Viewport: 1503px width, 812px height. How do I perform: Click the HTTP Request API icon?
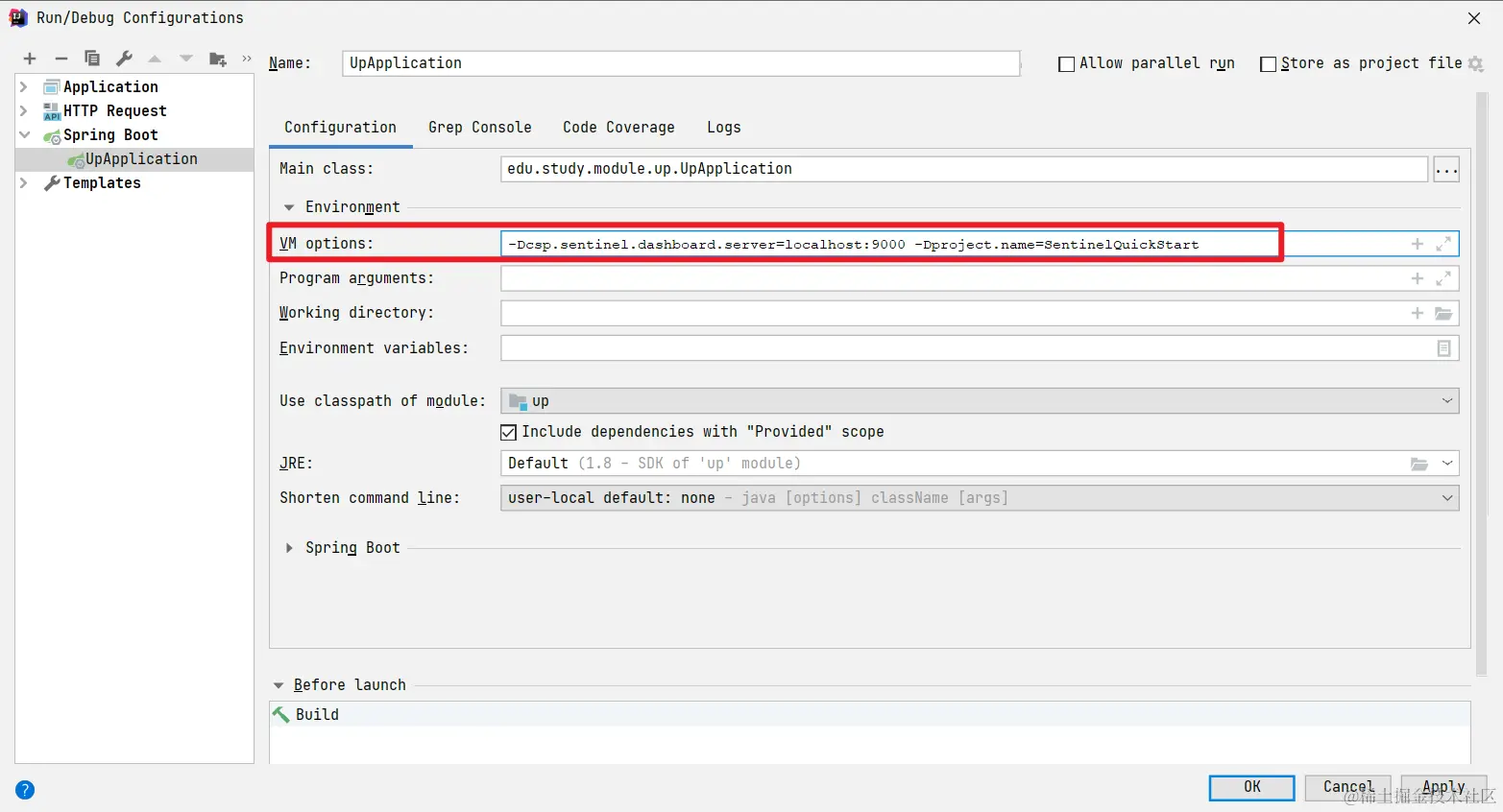click(52, 111)
